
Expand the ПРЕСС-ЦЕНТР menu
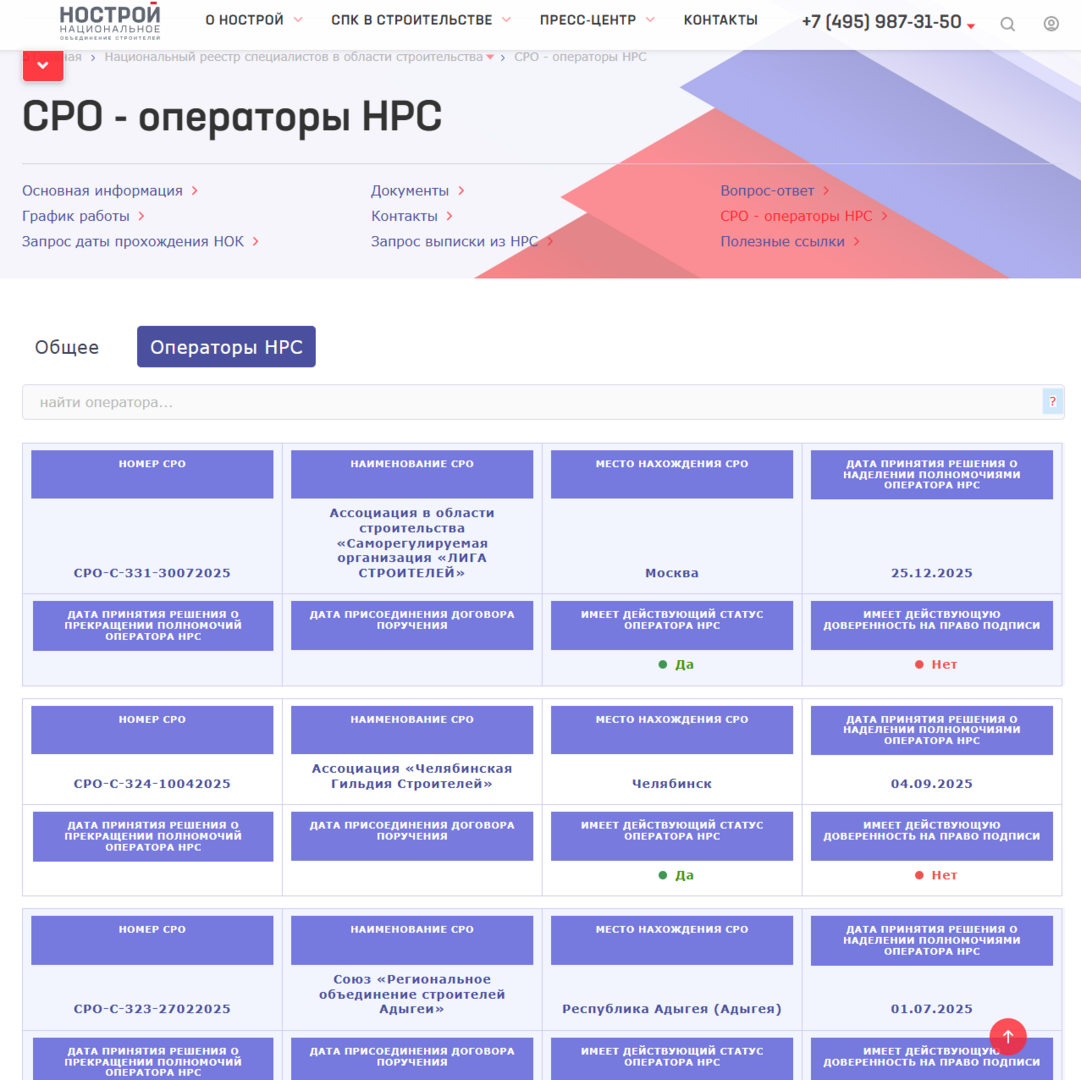click(597, 20)
